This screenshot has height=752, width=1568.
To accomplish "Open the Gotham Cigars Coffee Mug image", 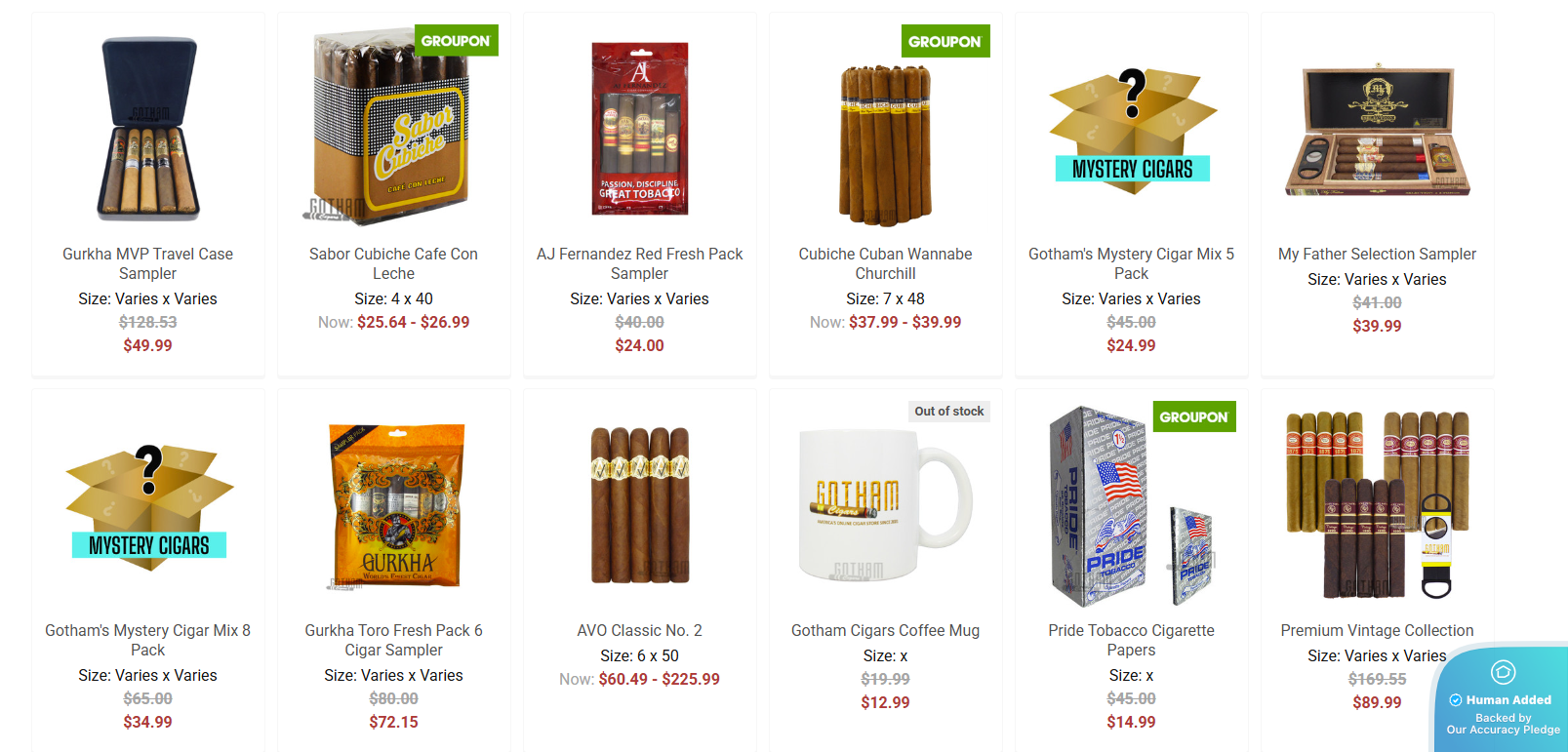I will (885, 504).
